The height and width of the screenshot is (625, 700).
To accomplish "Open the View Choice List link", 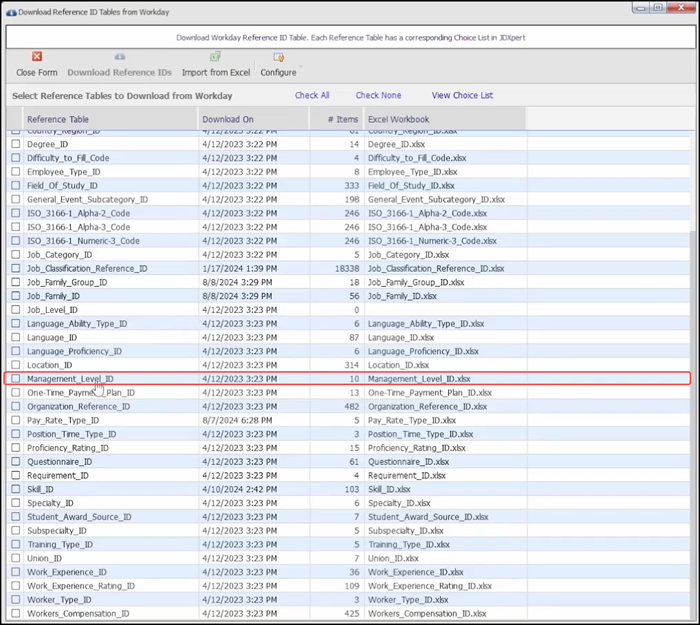I will (x=462, y=96).
